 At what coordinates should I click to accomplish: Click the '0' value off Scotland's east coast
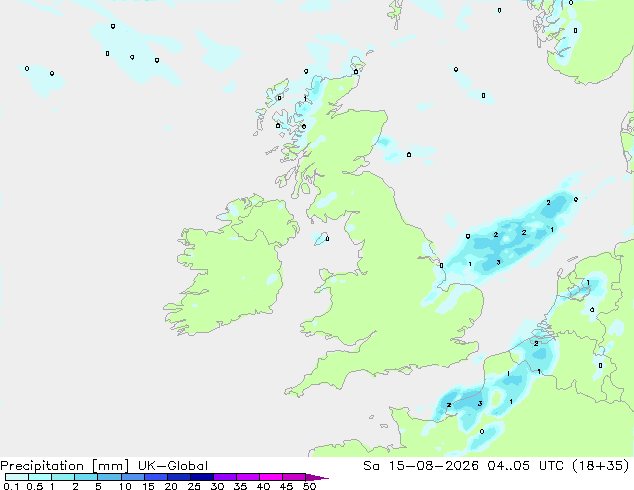(x=409, y=154)
